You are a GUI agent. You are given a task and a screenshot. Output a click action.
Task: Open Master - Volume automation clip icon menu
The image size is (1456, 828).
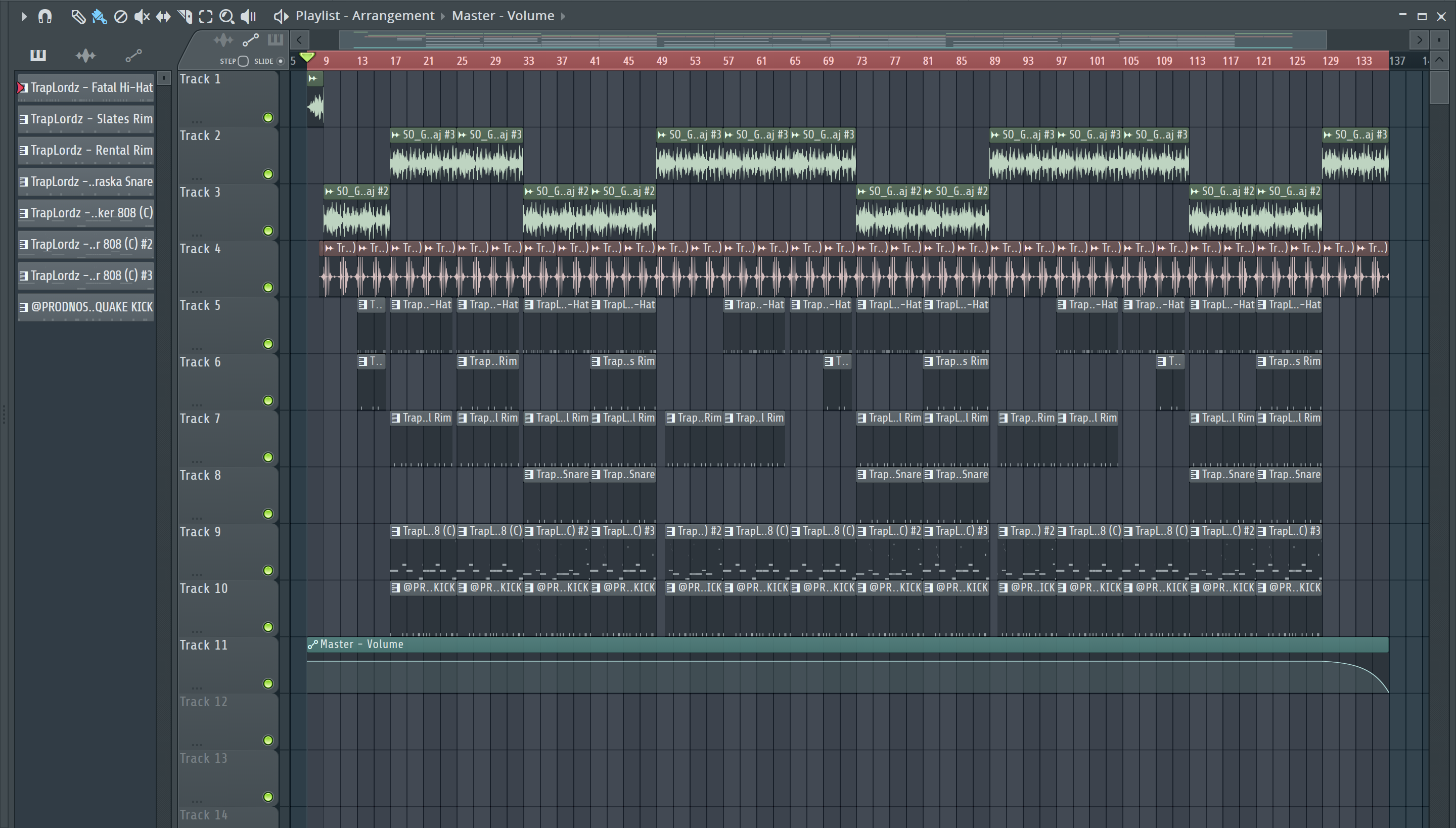(x=313, y=645)
